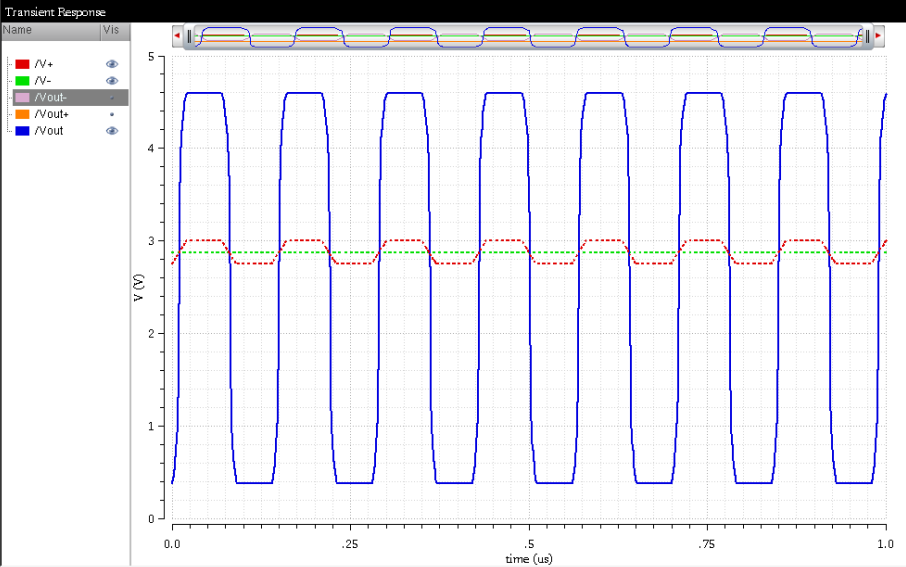Click the pink /Vout- color swatch
Screen dimensions: 906x567
(x=23, y=98)
